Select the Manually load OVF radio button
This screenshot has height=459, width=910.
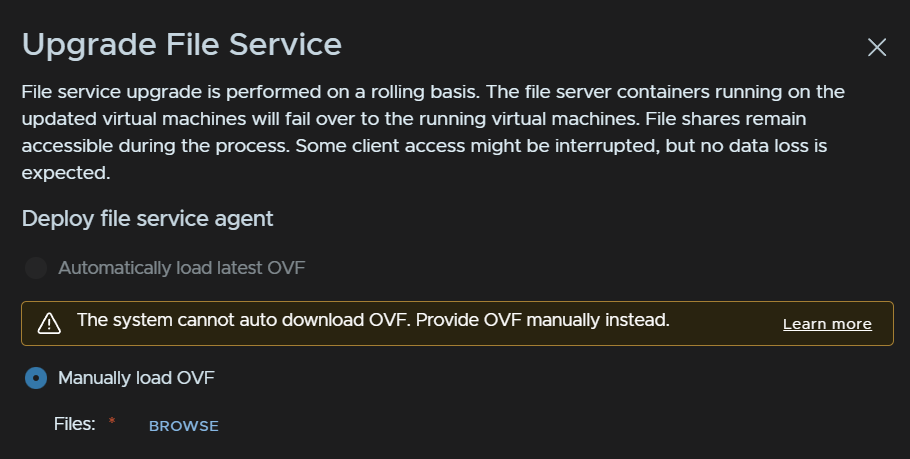pyautogui.click(x=36, y=378)
